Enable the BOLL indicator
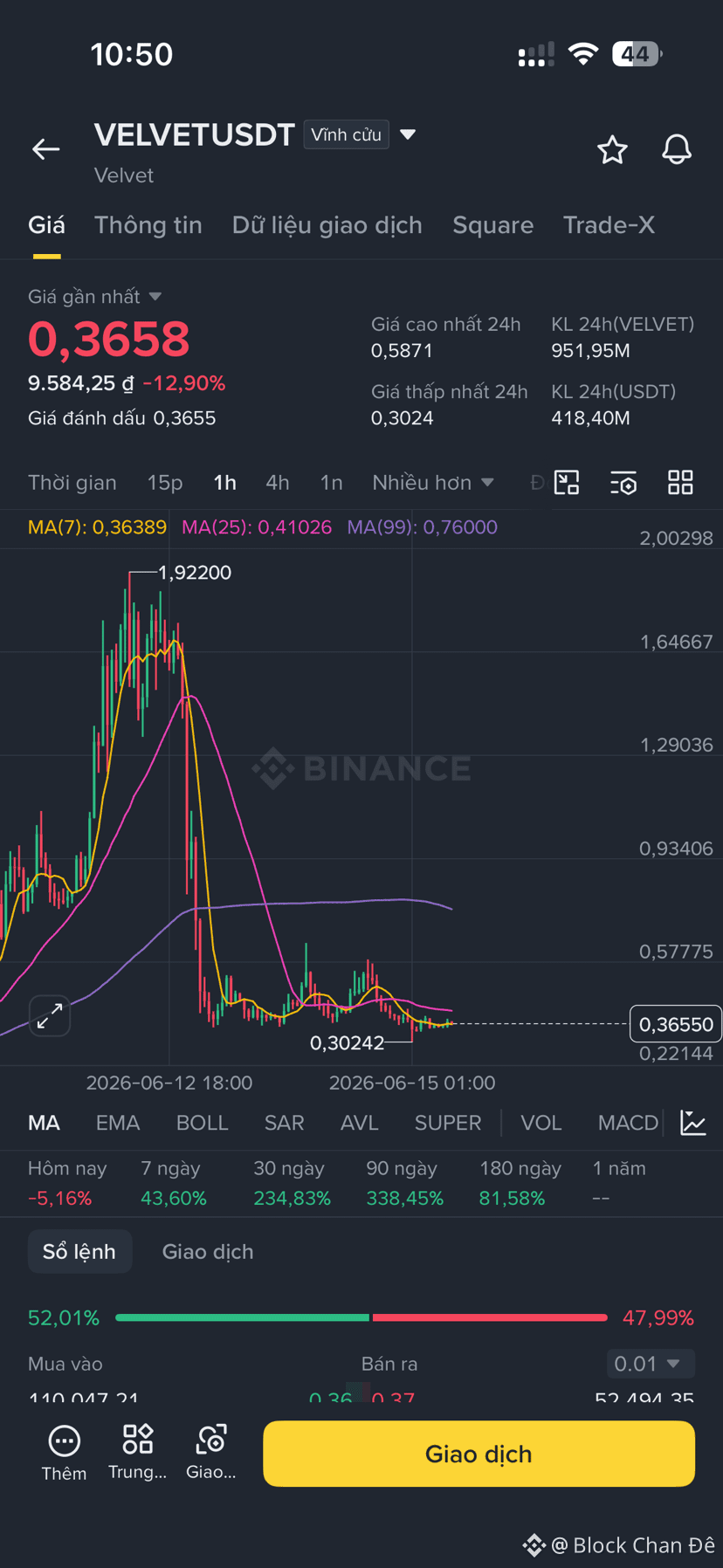 pyautogui.click(x=203, y=1123)
